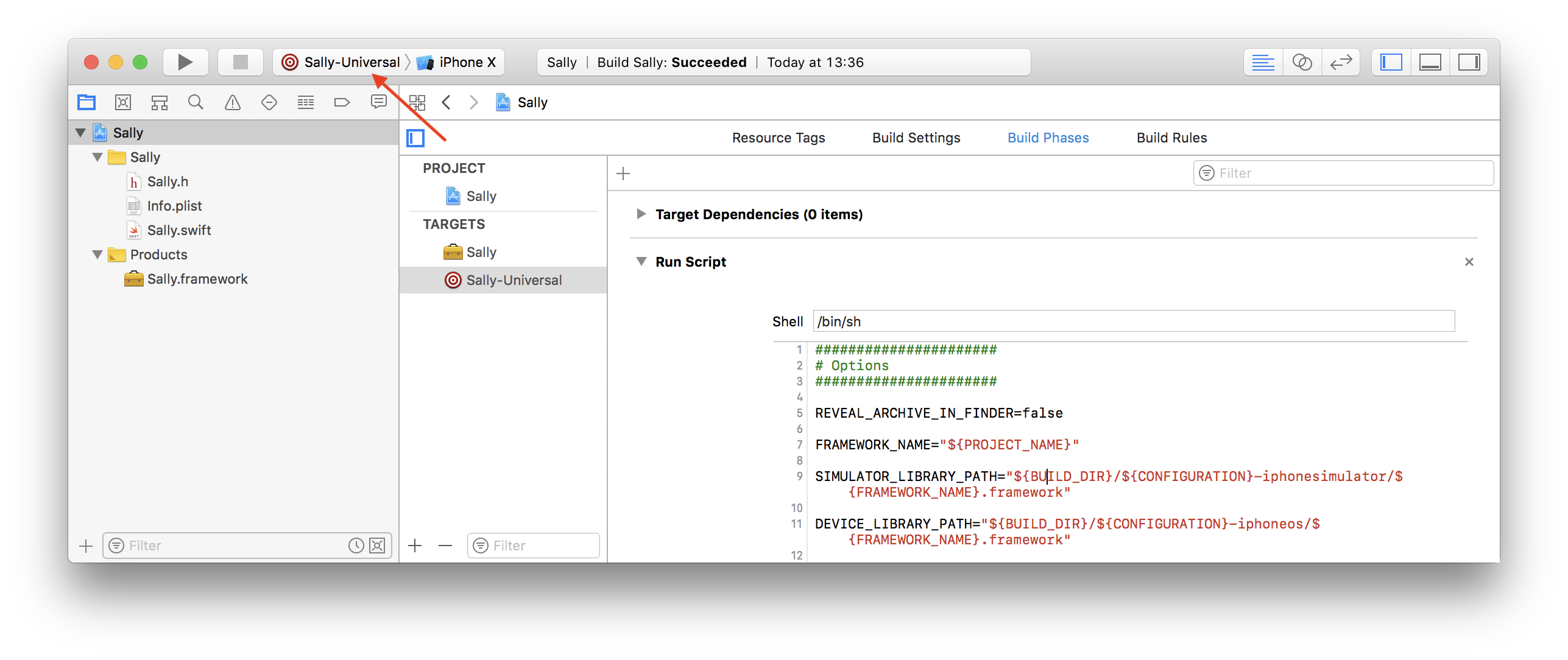Image resolution: width=1568 pixels, height=660 pixels.
Task: Open the Project navigator
Action: click(87, 102)
